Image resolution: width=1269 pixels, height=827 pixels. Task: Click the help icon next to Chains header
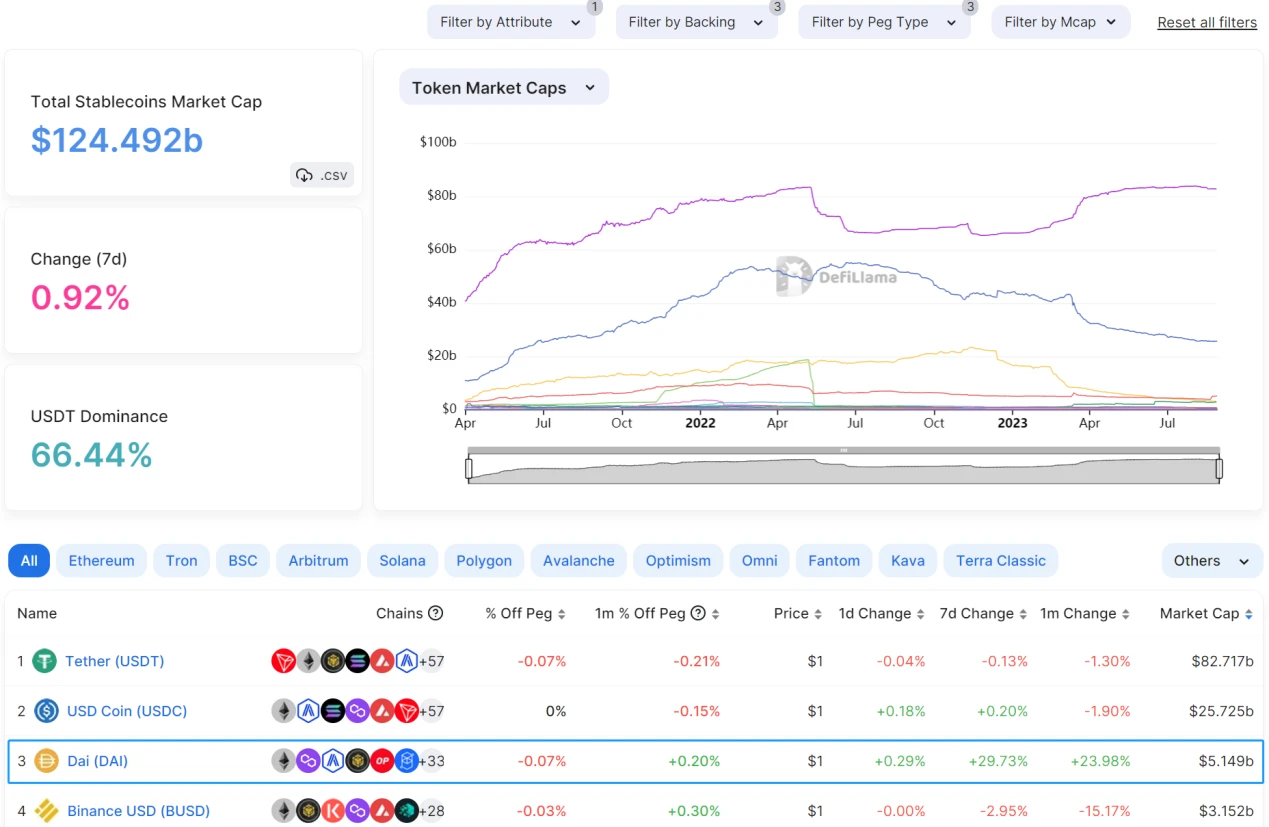pyautogui.click(x=436, y=613)
